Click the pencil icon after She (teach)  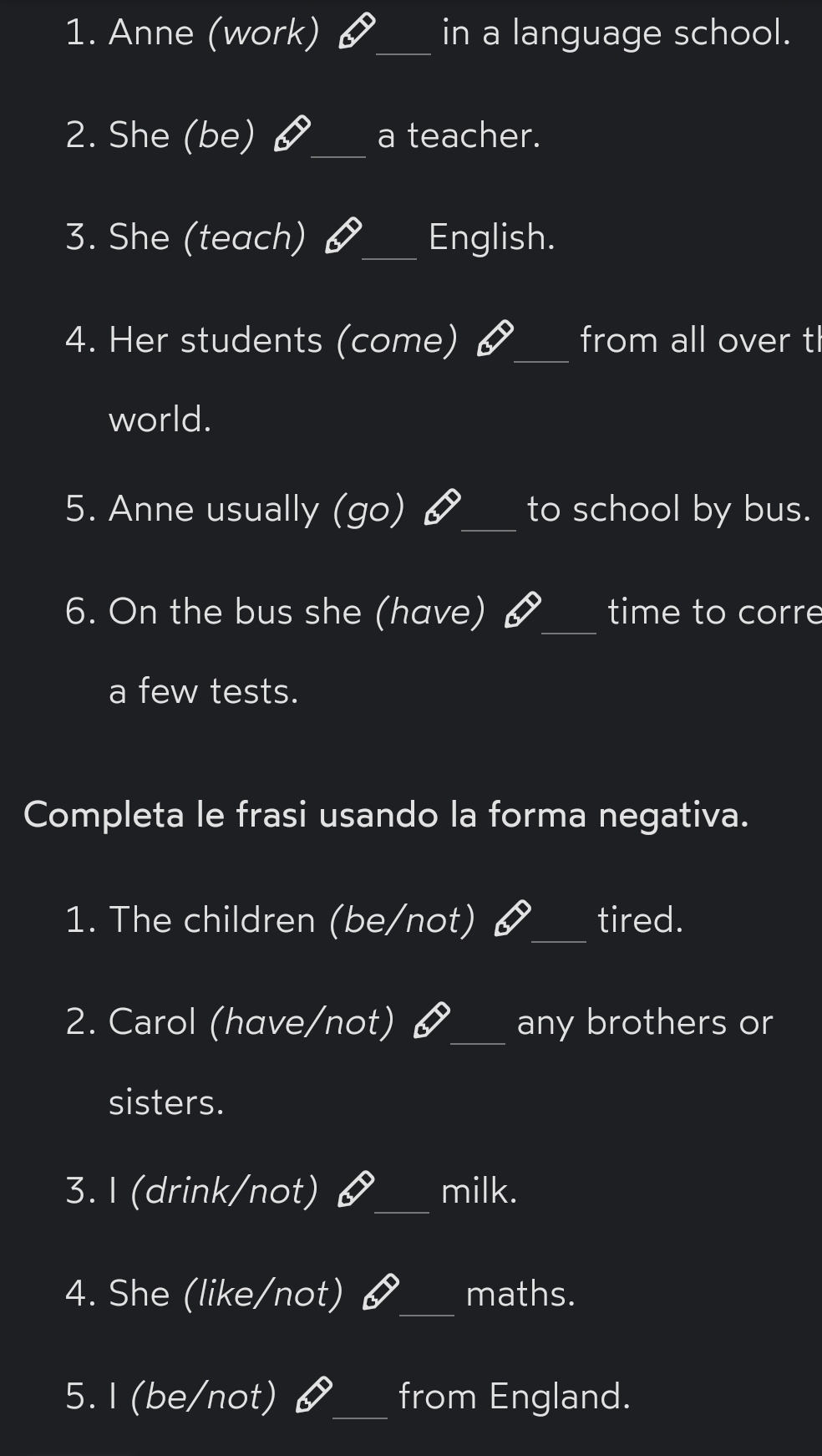(x=343, y=237)
